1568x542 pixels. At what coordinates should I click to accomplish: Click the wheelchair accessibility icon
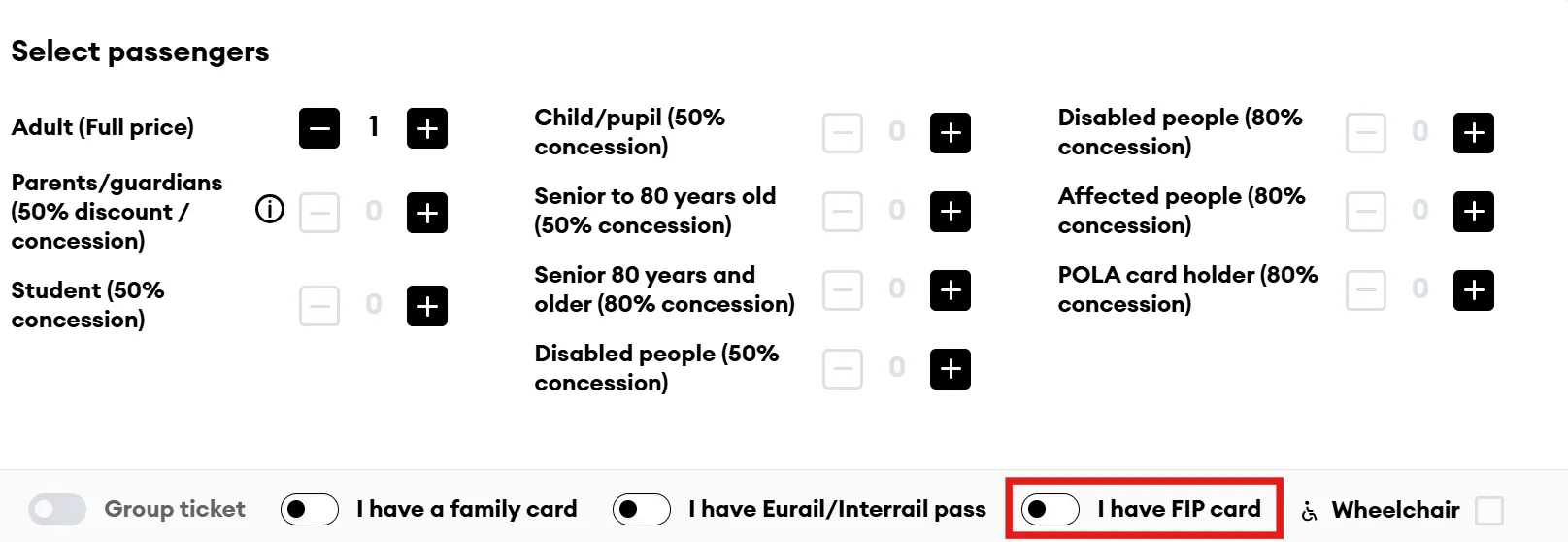(1310, 511)
